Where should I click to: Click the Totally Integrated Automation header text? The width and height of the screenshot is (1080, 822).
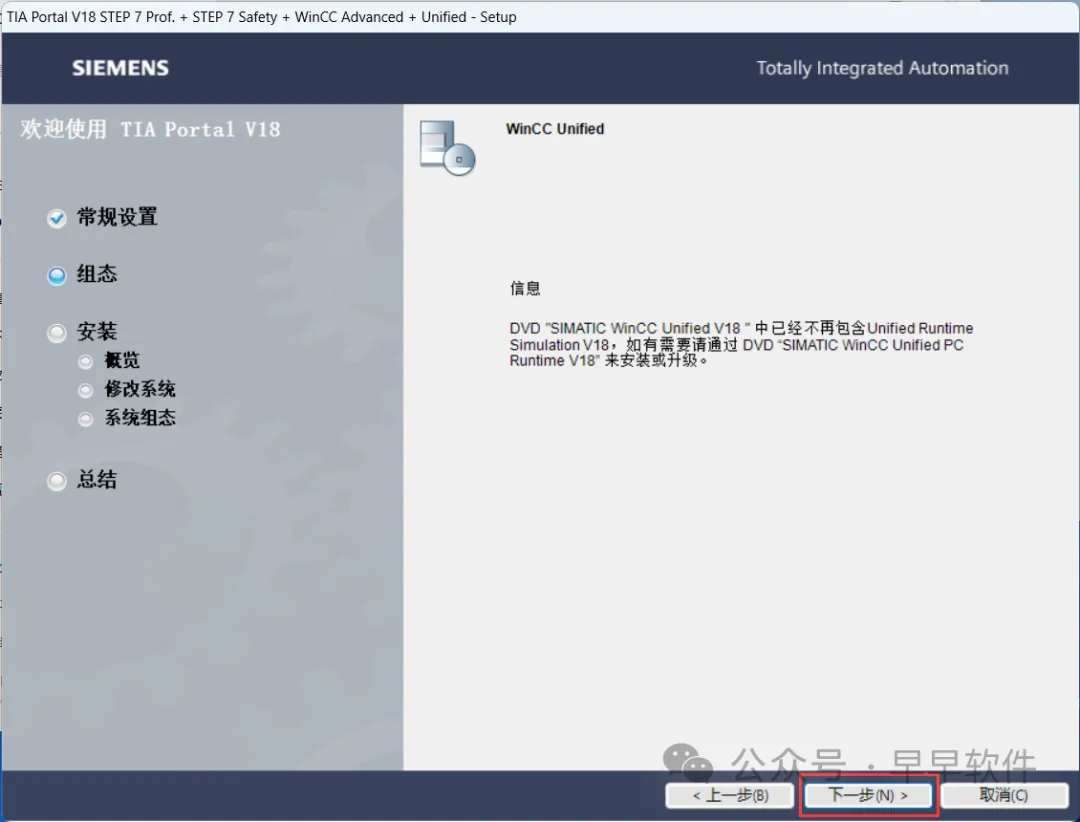coord(882,68)
